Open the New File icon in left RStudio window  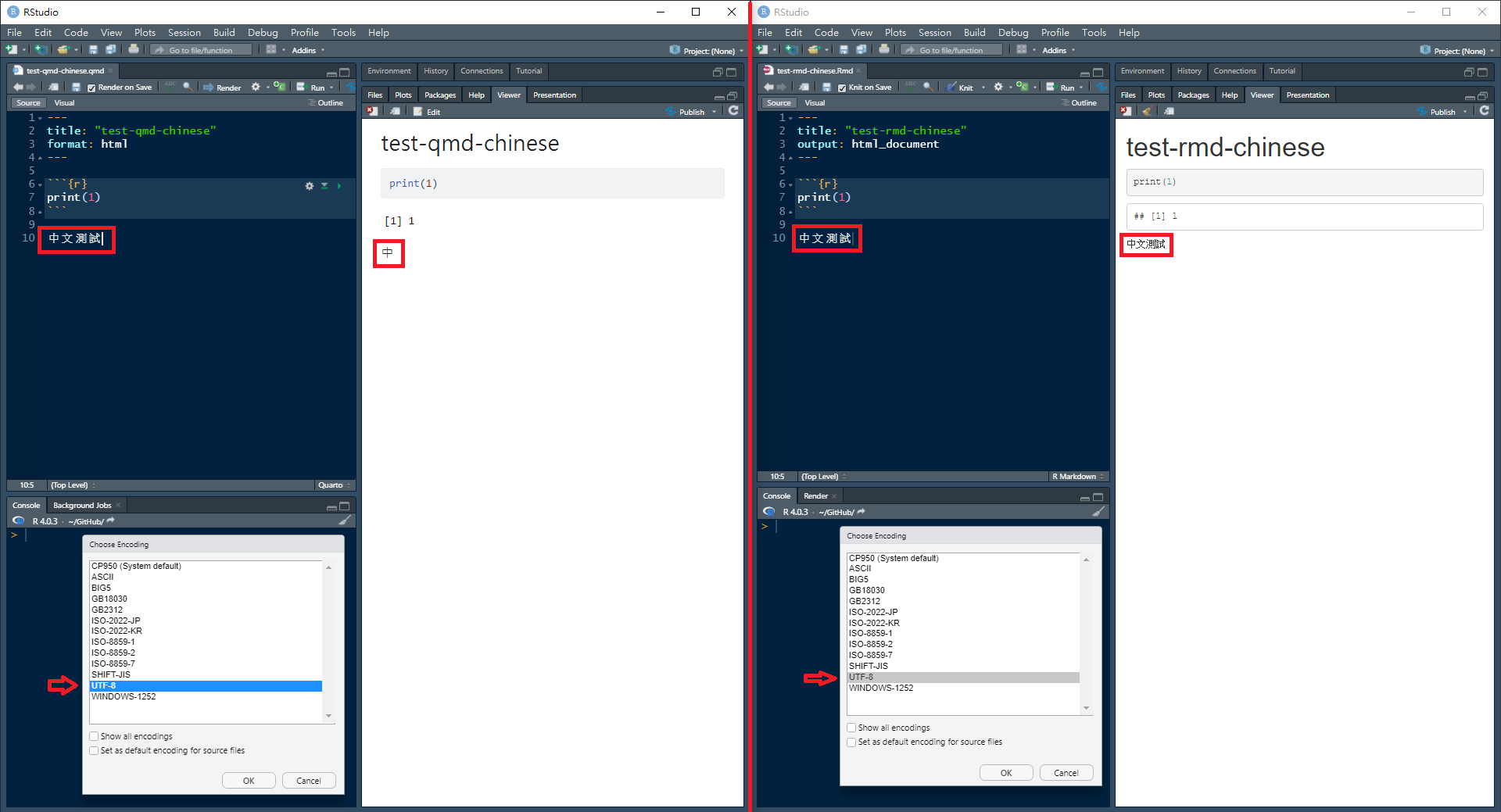click(x=11, y=49)
